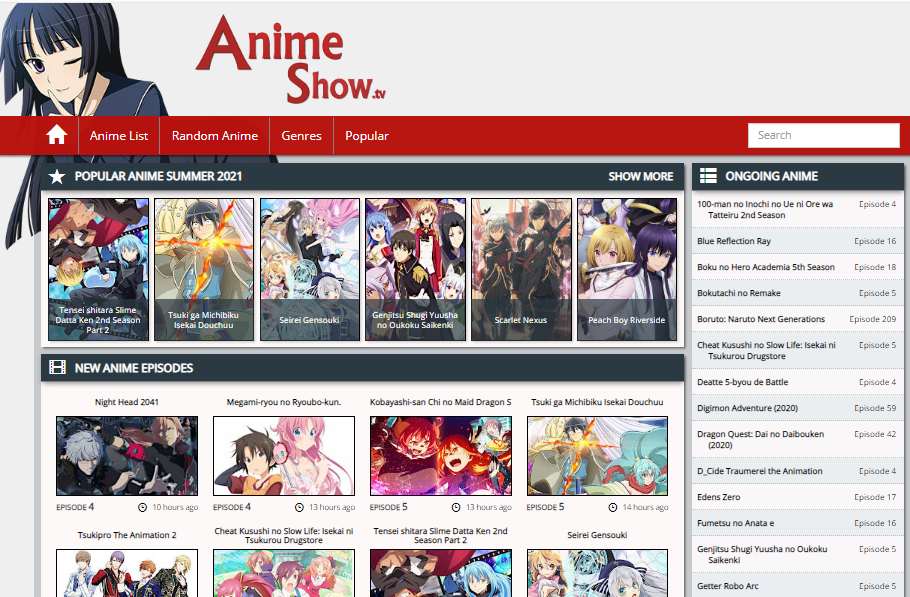This screenshot has height=597, width=910.
Task: Click Episode 59 next to Digimon Adventure
Action: pos(875,408)
